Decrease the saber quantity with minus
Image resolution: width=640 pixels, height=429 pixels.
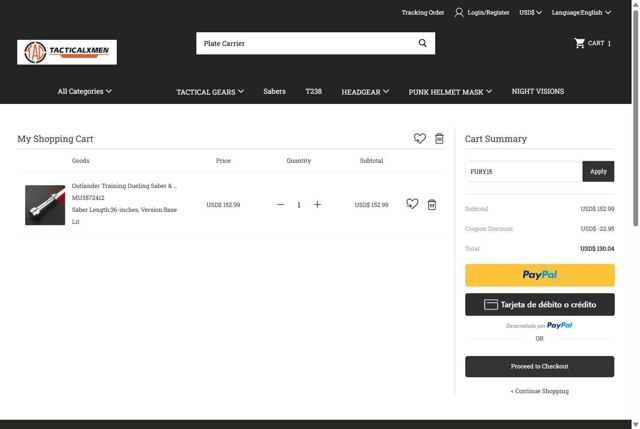[x=280, y=204]
